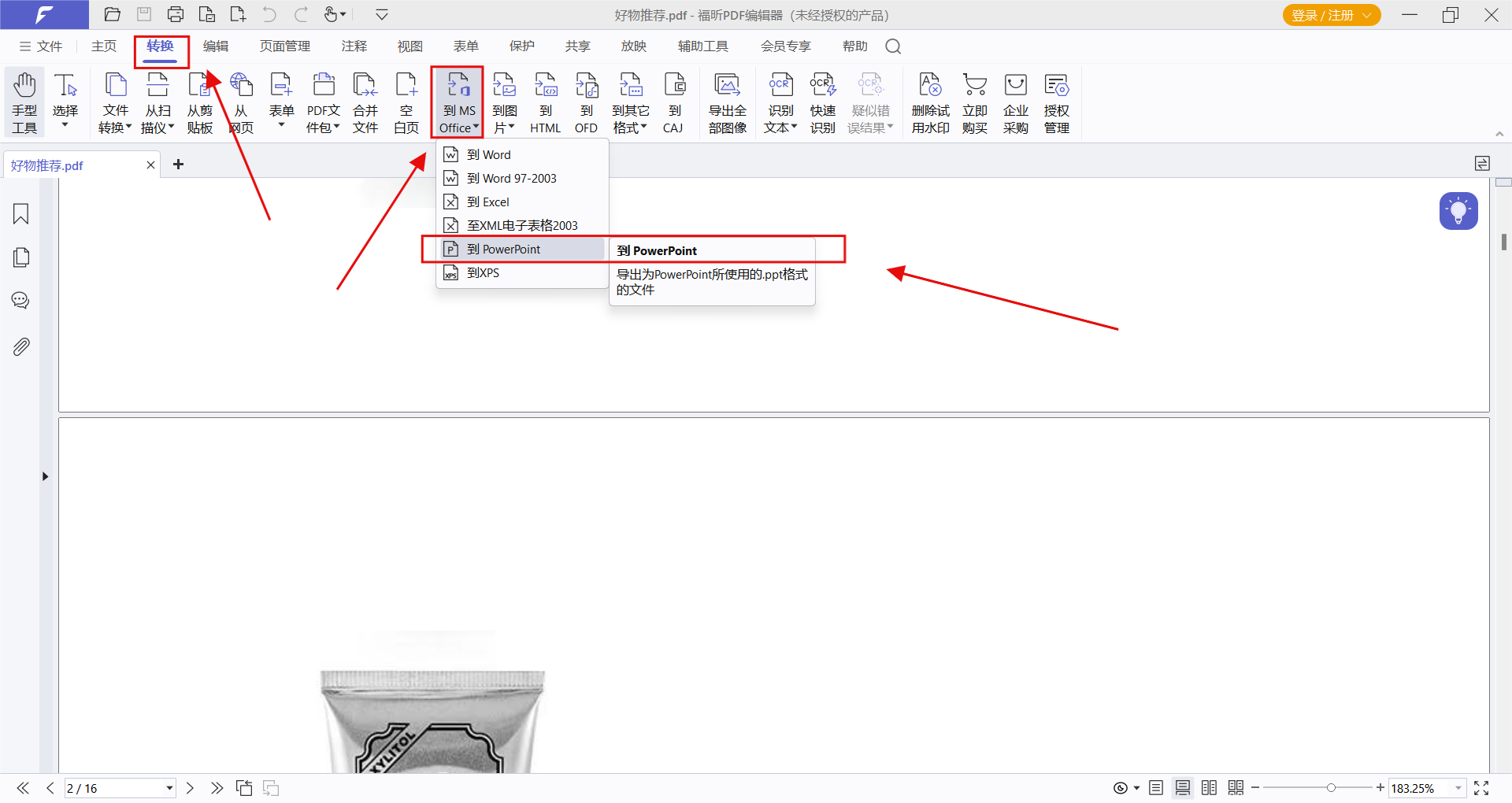Open customize quick access toolbar dropdown
Viewport: 1512px width, 803px height.
(382, 14)
